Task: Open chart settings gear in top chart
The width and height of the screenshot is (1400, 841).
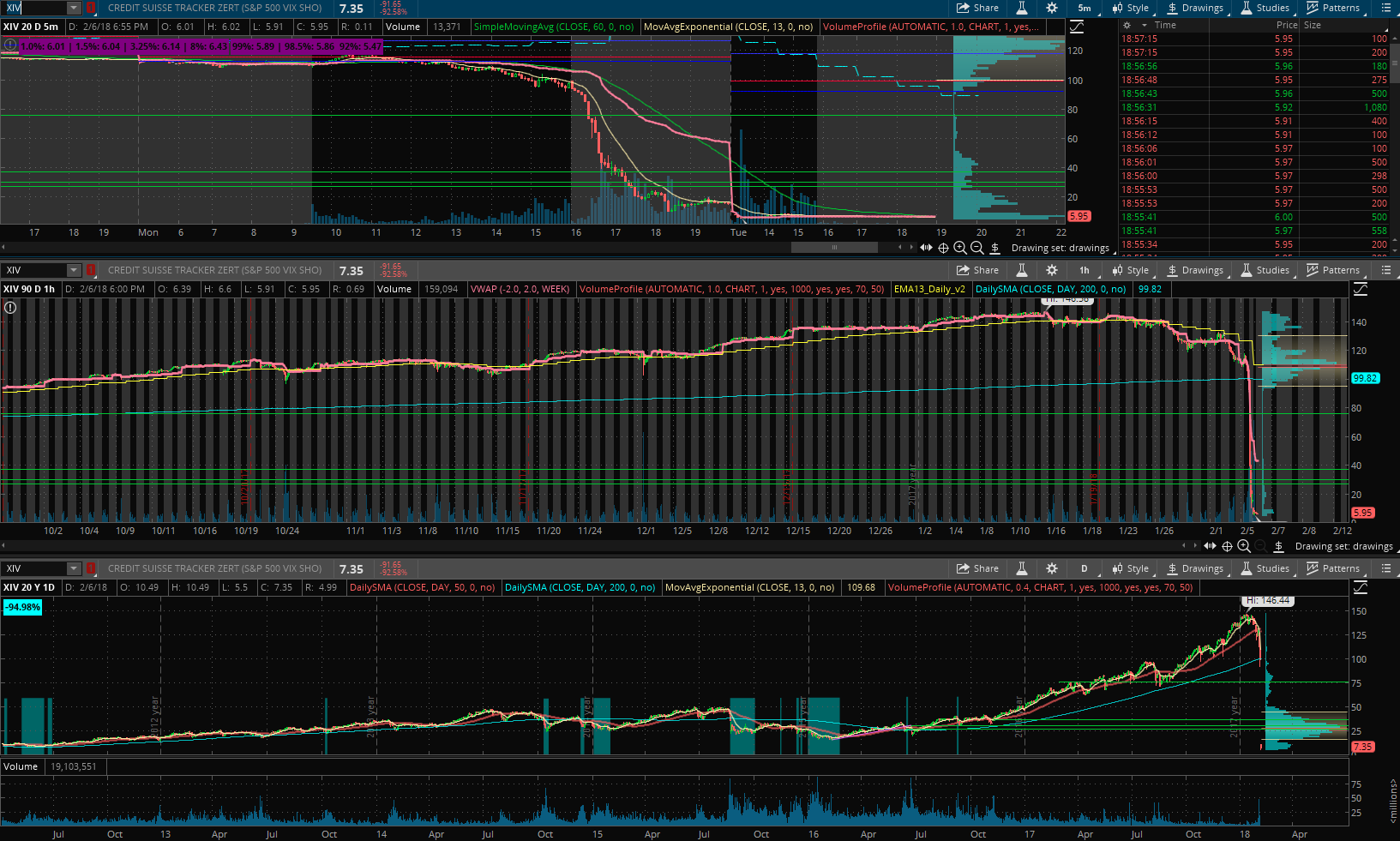Action: (1052, 8)
